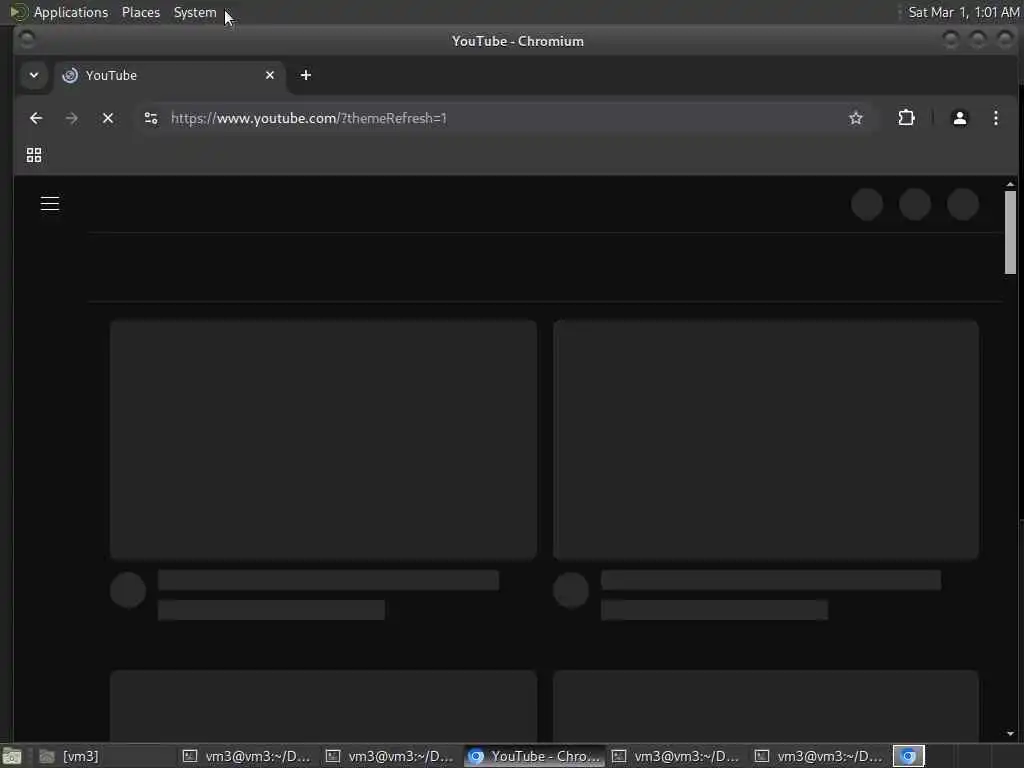This screenshot has width=1024, height=768.
Task: Bookmark this page with the star icon
Action: 856,118
